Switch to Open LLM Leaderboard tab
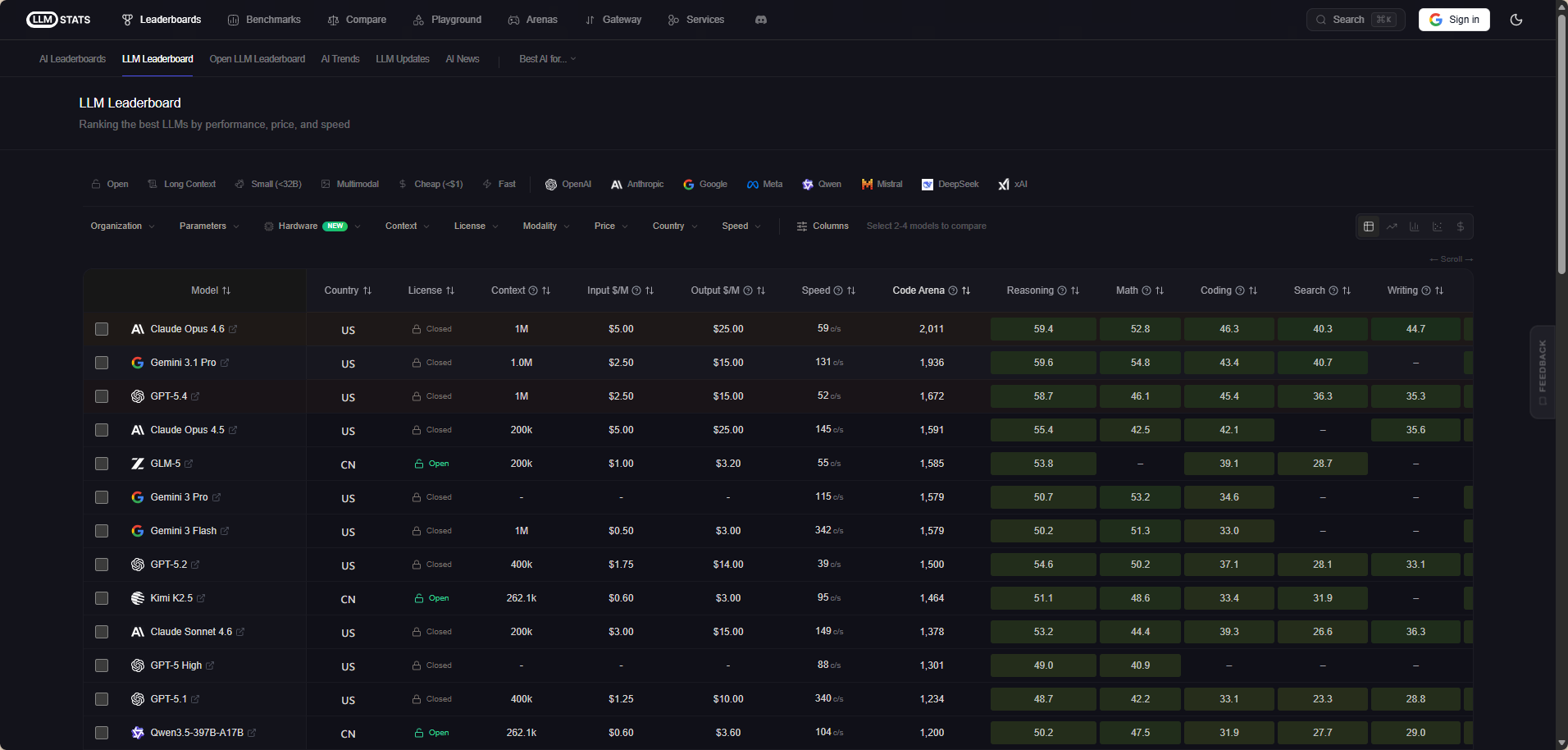The image size is (1568, 750). (x=258, y=59)
